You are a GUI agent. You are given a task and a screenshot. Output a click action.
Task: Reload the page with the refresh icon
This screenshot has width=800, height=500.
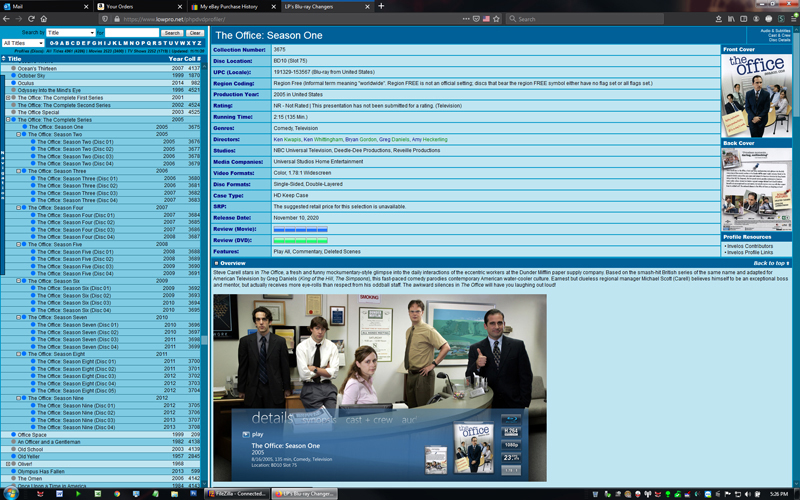31,19
